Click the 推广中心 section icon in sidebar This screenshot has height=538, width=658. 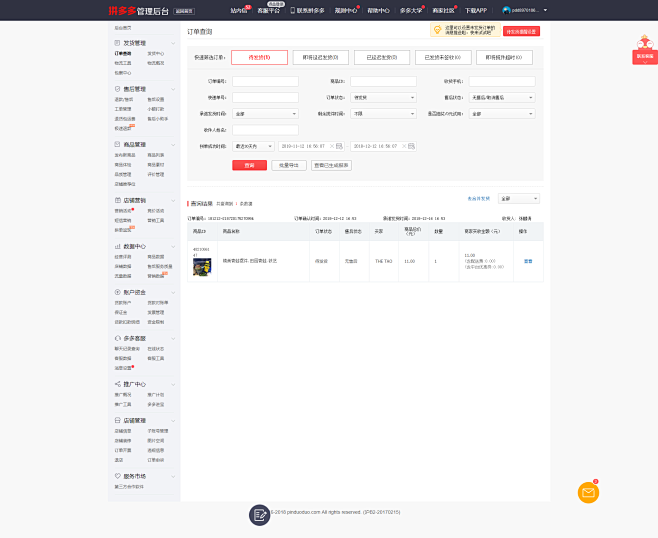(x=115, y=384)
